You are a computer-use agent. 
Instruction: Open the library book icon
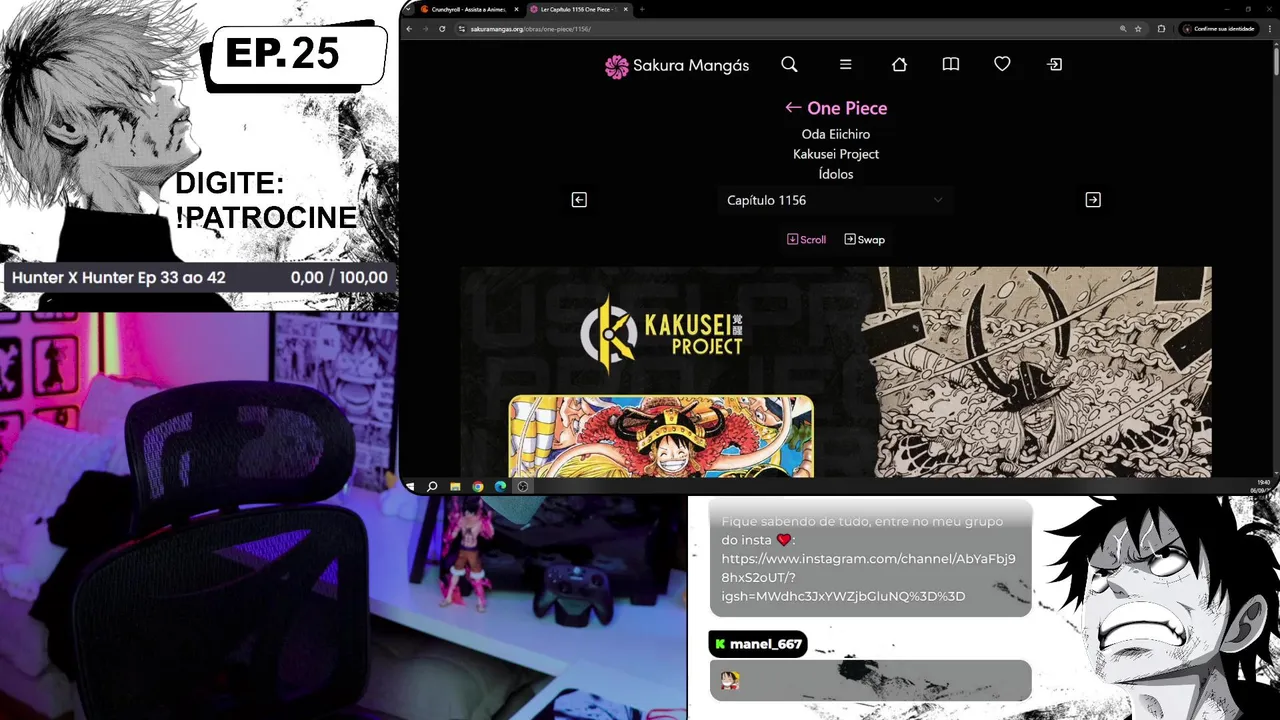click(951, 64)
